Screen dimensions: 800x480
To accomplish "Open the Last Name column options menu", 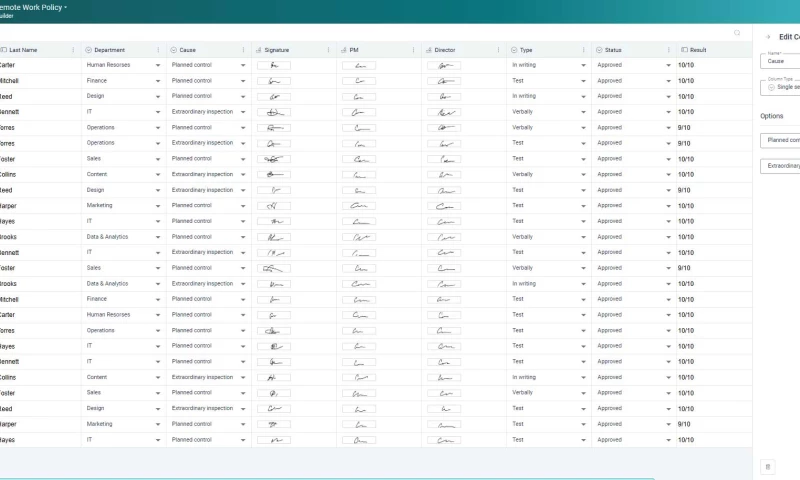I will tap(73, 49).
